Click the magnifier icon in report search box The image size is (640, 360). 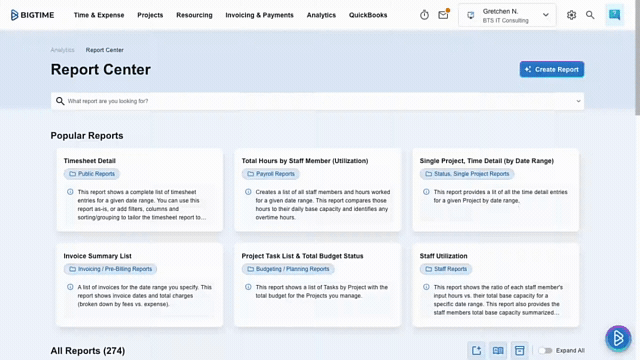coord(60,101)
